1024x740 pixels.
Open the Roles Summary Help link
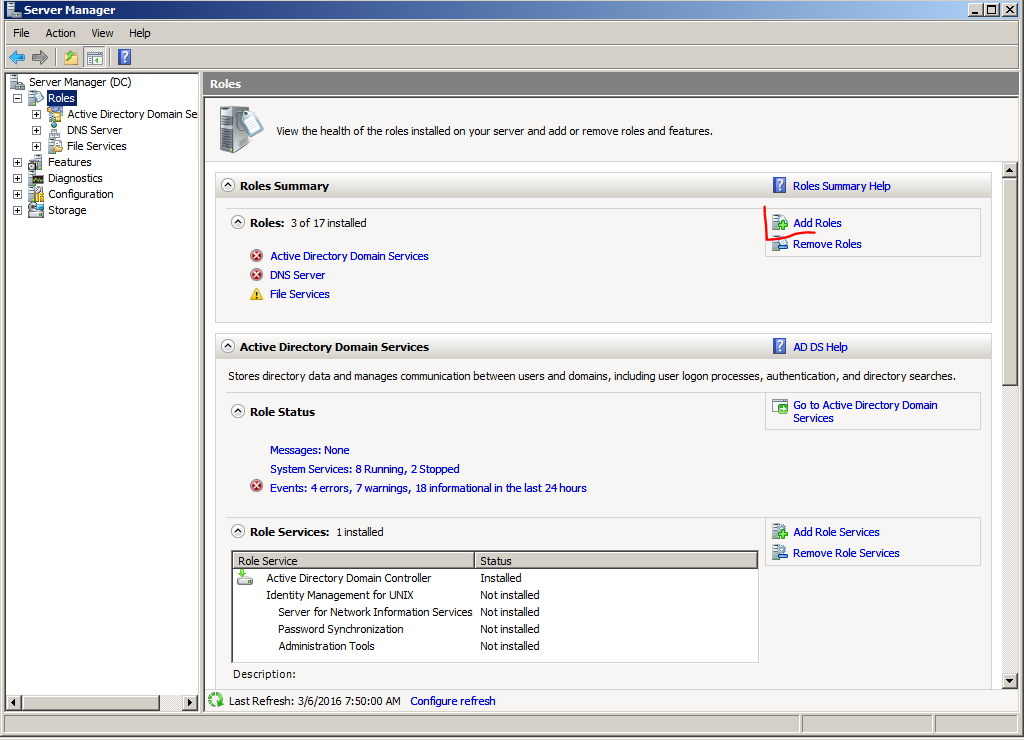coord(841,186)
